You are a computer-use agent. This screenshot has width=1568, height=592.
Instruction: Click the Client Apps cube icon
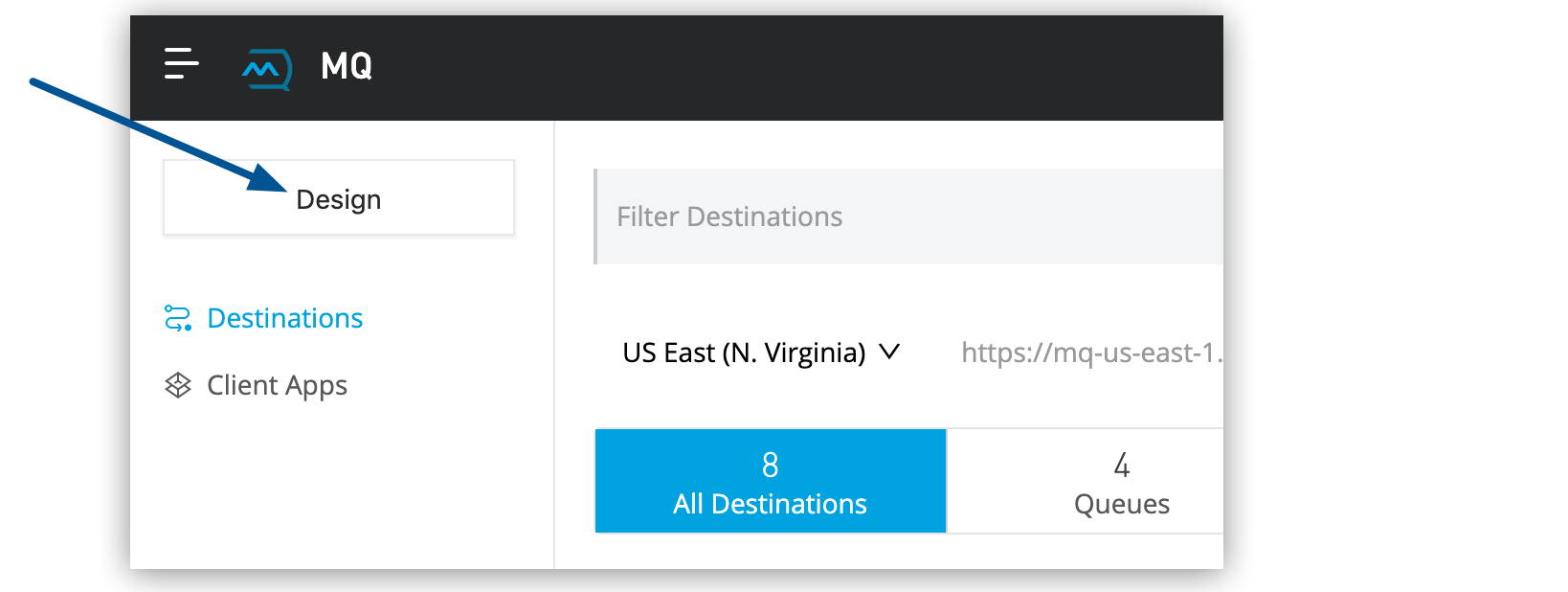[x=178, y=385]
